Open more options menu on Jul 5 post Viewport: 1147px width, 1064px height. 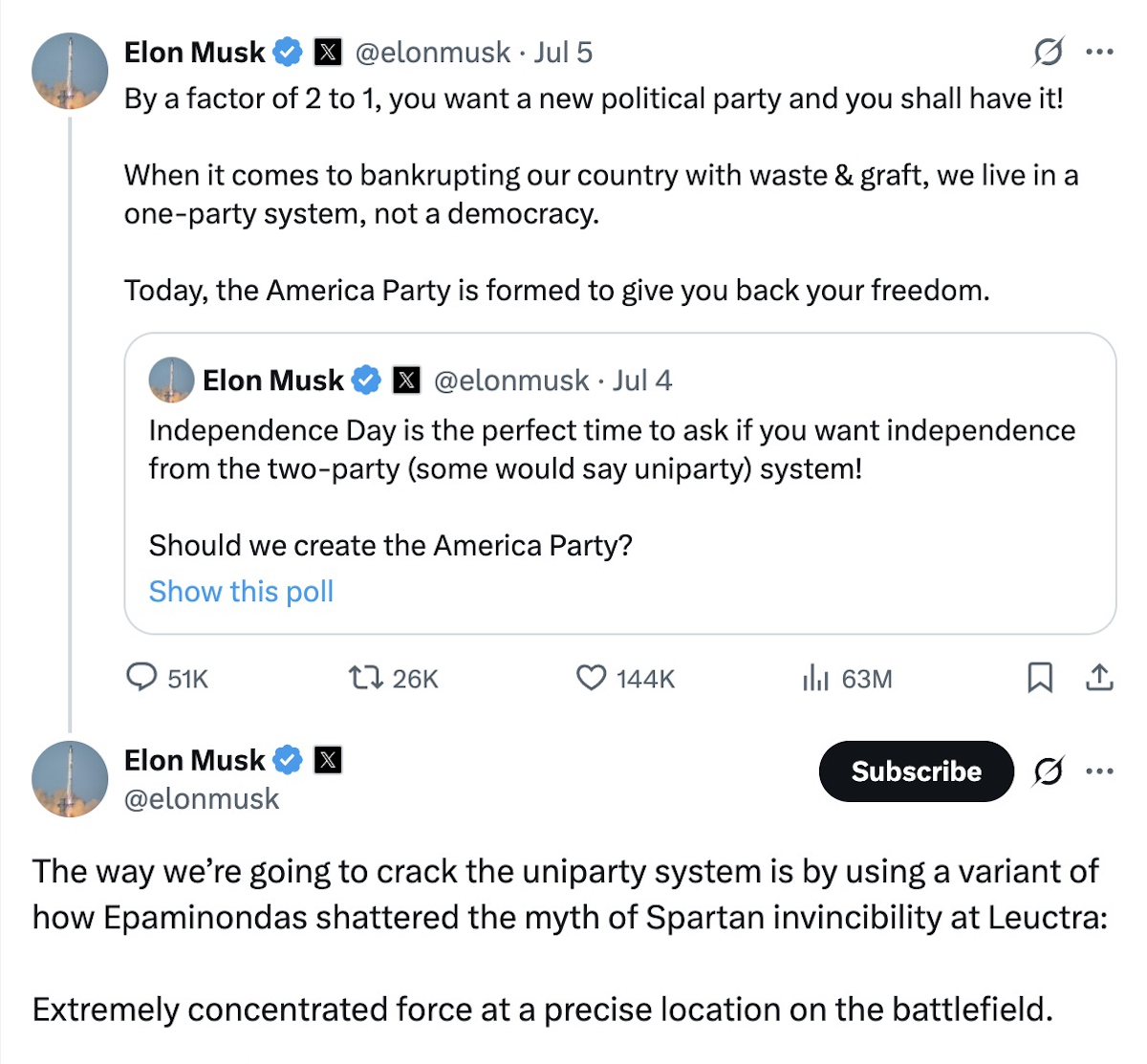coord(1100,52)
